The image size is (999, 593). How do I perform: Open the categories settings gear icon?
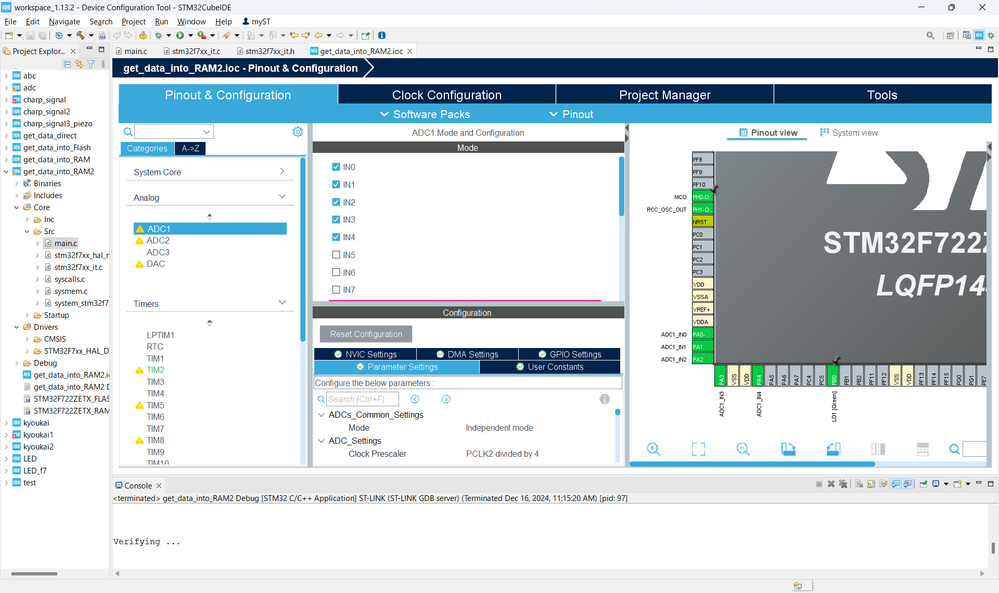tap(298, 132)
